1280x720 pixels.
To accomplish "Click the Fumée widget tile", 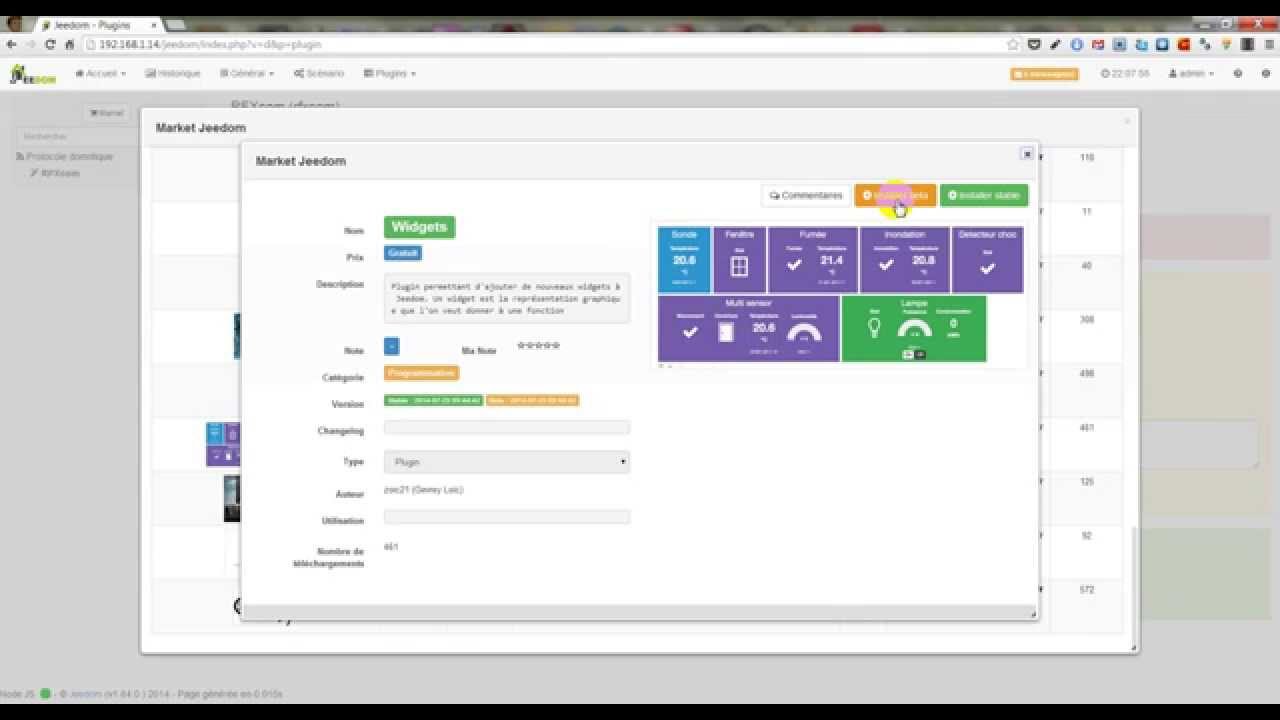I will [813, 260].
